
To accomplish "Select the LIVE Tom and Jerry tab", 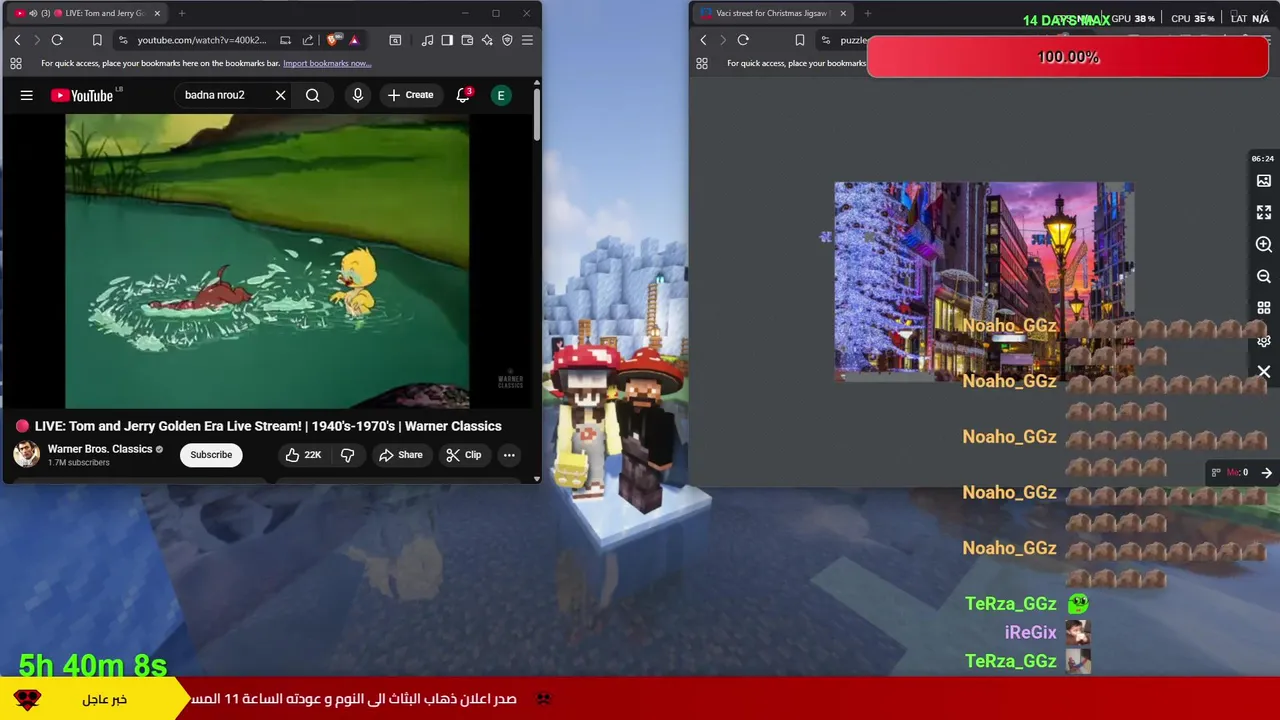I will (x=88, y=13).
